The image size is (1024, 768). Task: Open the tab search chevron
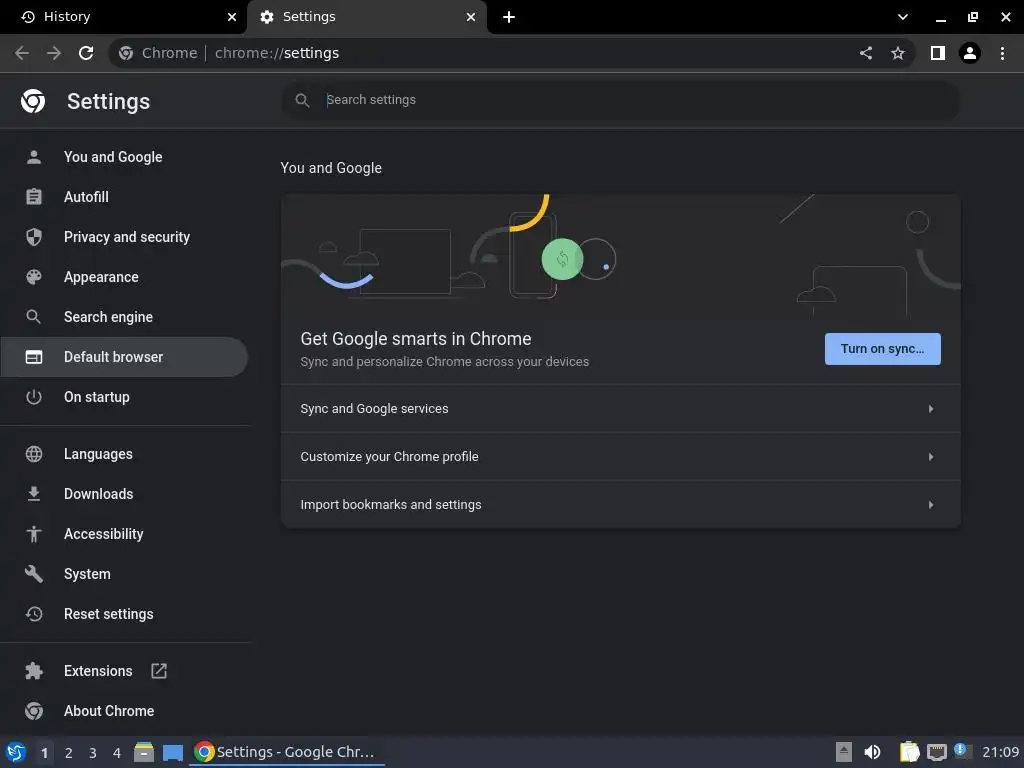[903, 17]
